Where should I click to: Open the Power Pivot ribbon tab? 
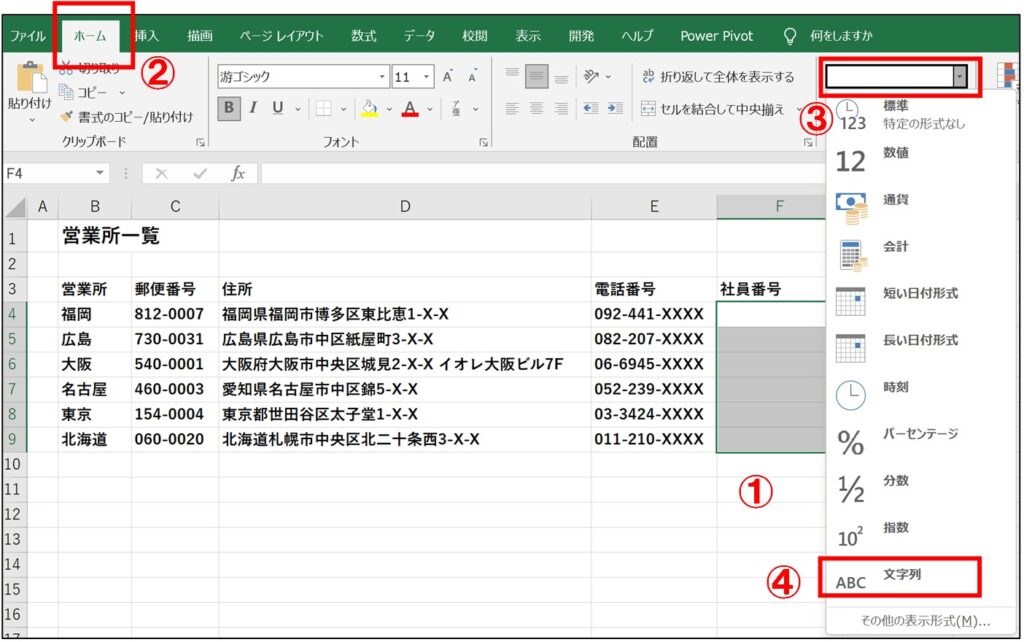[716, 33]
